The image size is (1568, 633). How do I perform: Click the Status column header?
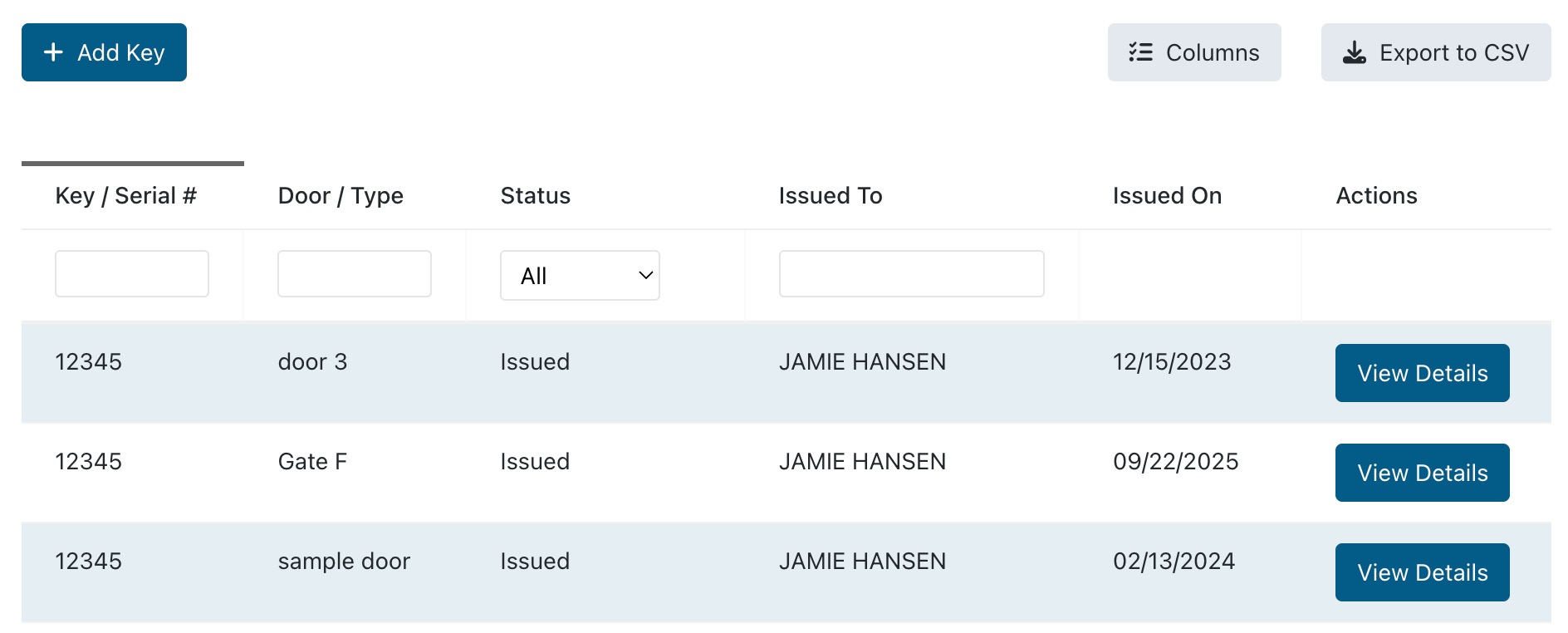pos(535,196)
